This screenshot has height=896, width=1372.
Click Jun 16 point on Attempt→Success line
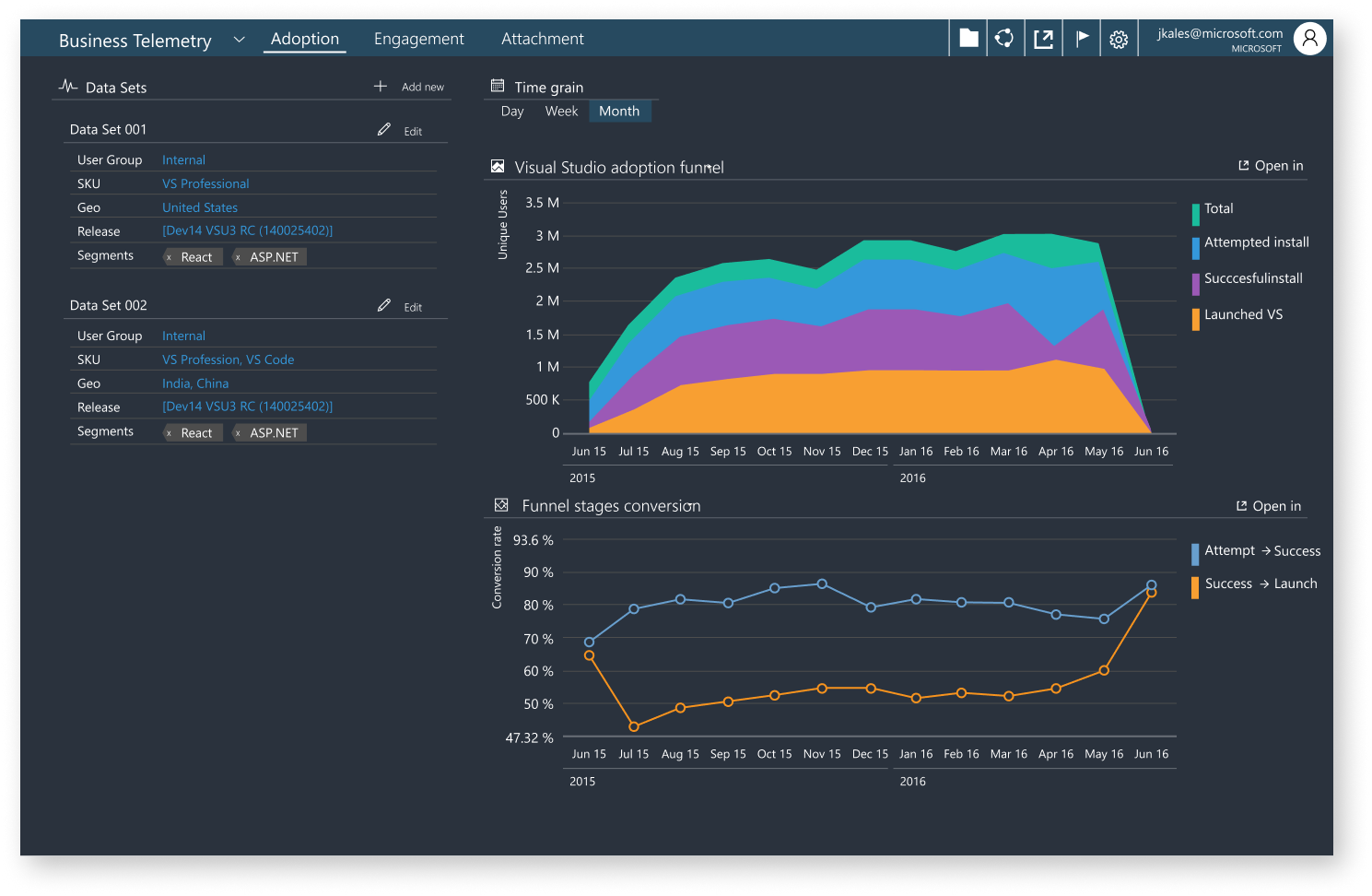click(x=1152, y=584)
